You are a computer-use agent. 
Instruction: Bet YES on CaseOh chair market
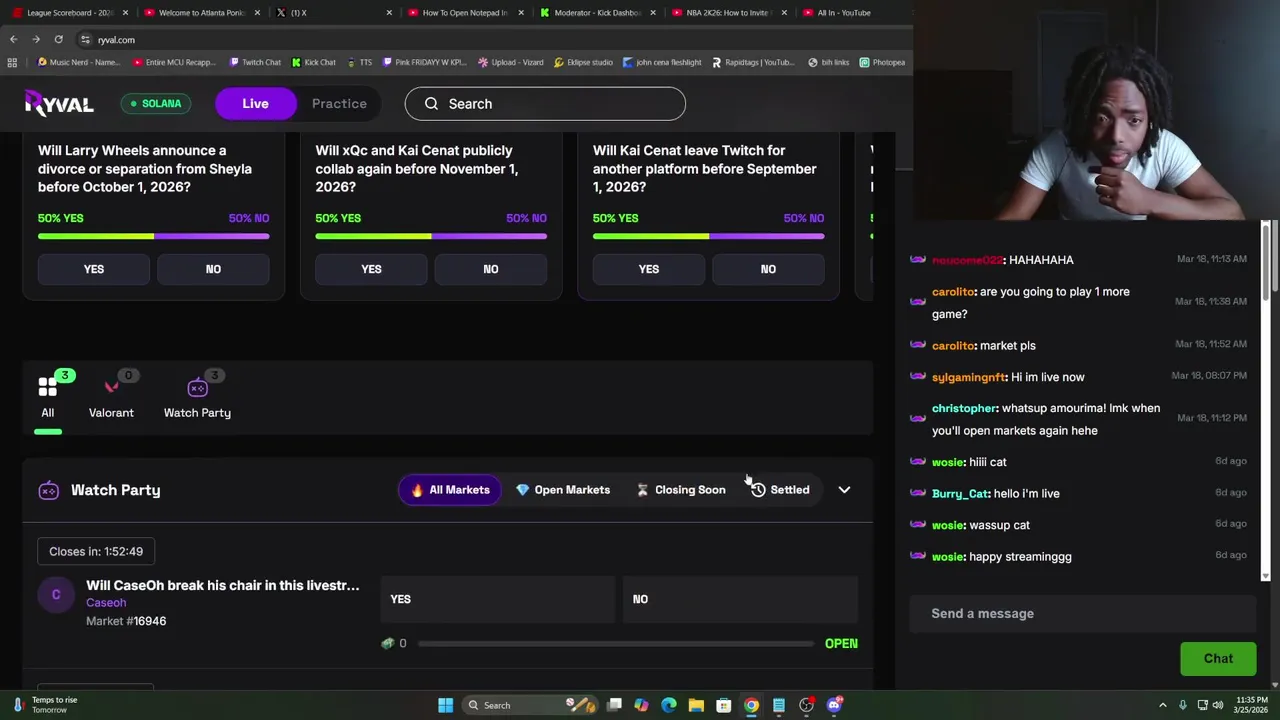coord(497,599)
